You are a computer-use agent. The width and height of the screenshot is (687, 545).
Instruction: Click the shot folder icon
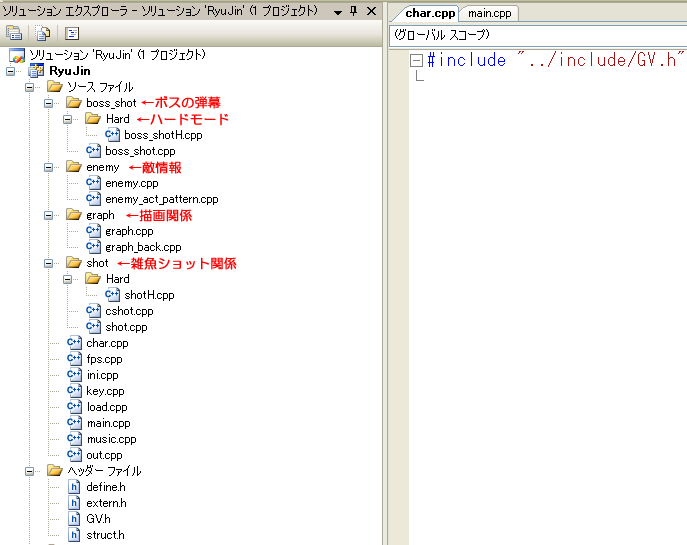coord(74,262)
